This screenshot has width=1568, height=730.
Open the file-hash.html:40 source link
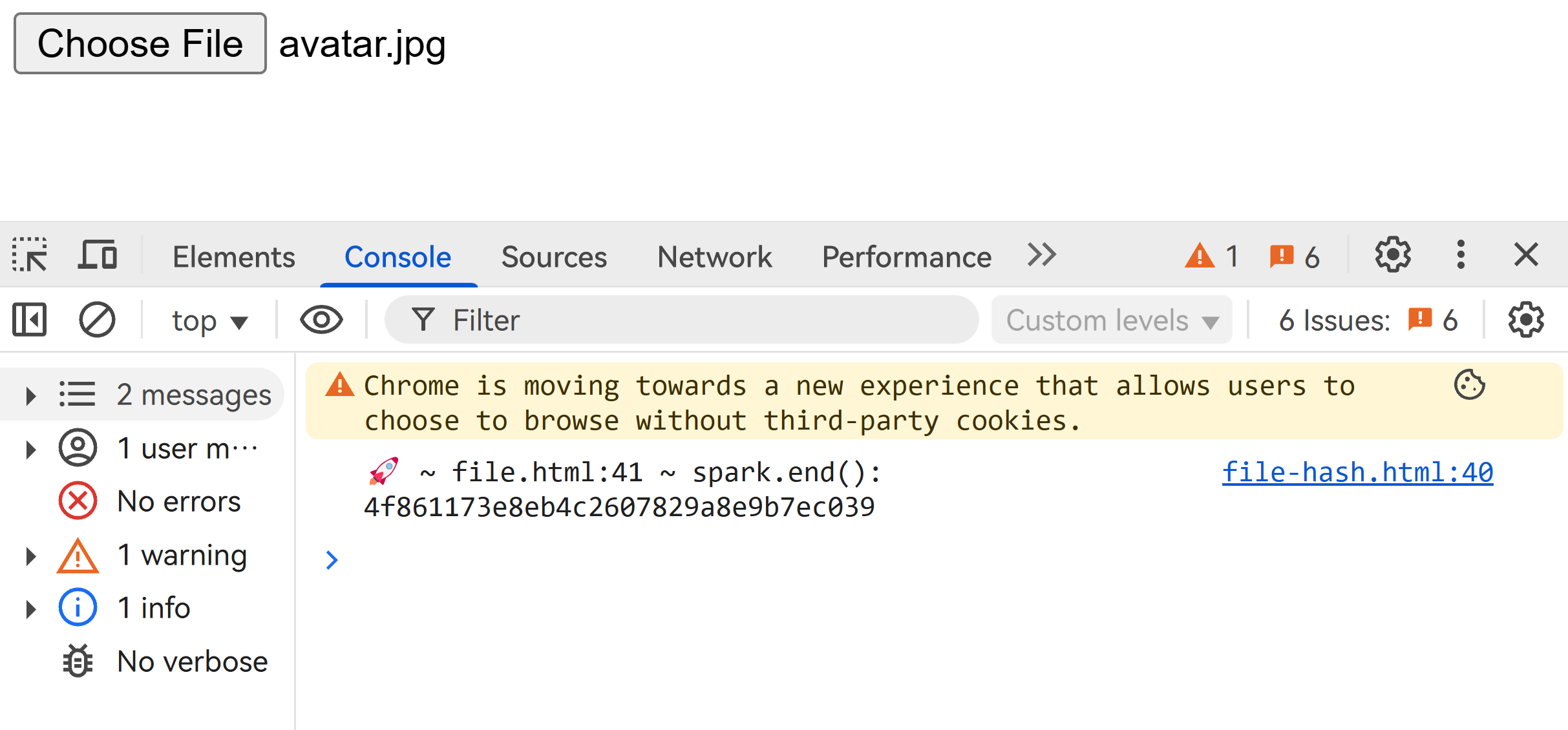[x=1357, y=472]
